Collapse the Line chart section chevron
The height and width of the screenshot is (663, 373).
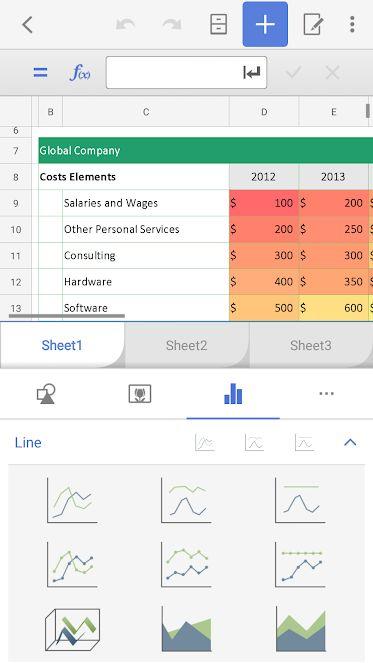point(350,443)
